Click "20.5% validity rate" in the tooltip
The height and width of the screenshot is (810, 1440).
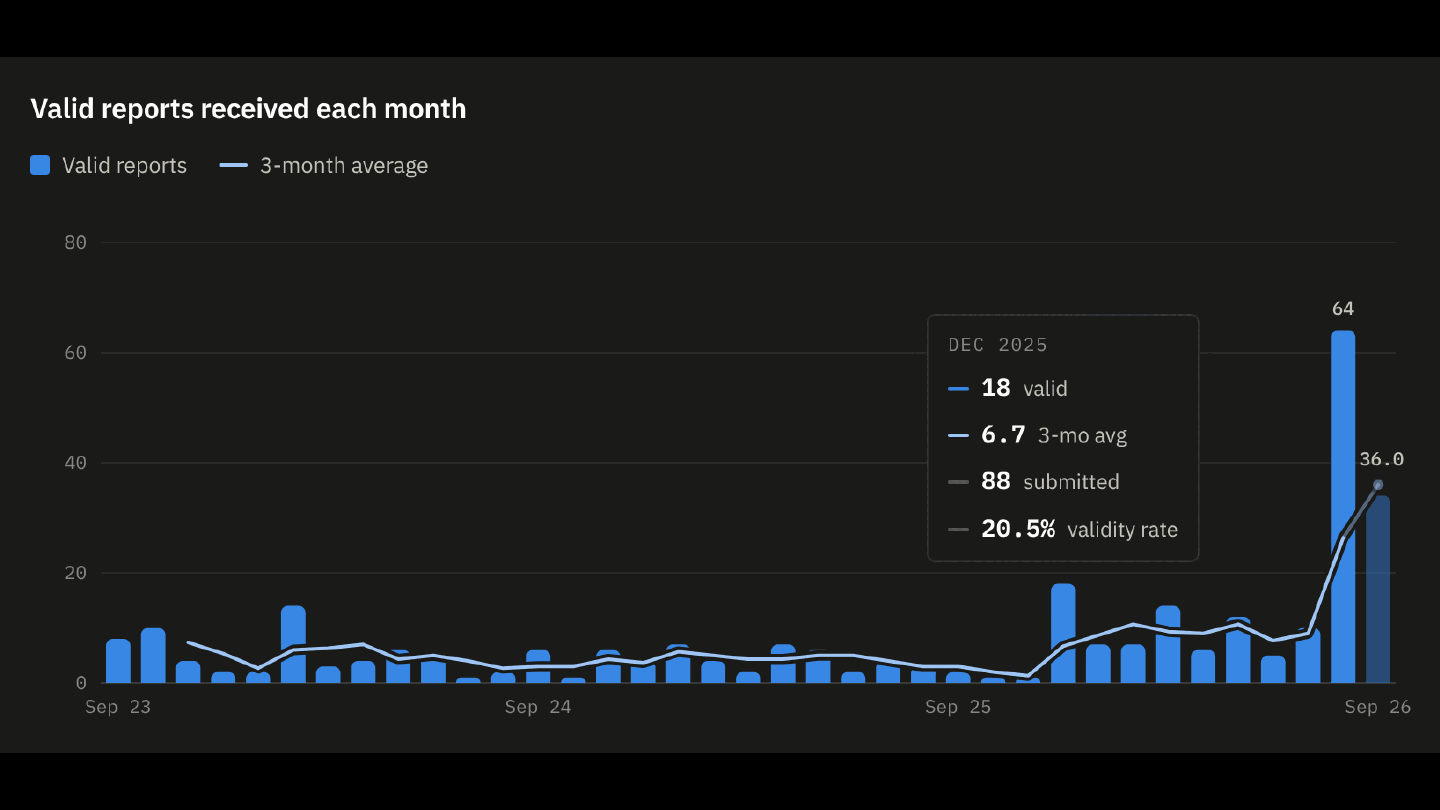click(1080, 529)
